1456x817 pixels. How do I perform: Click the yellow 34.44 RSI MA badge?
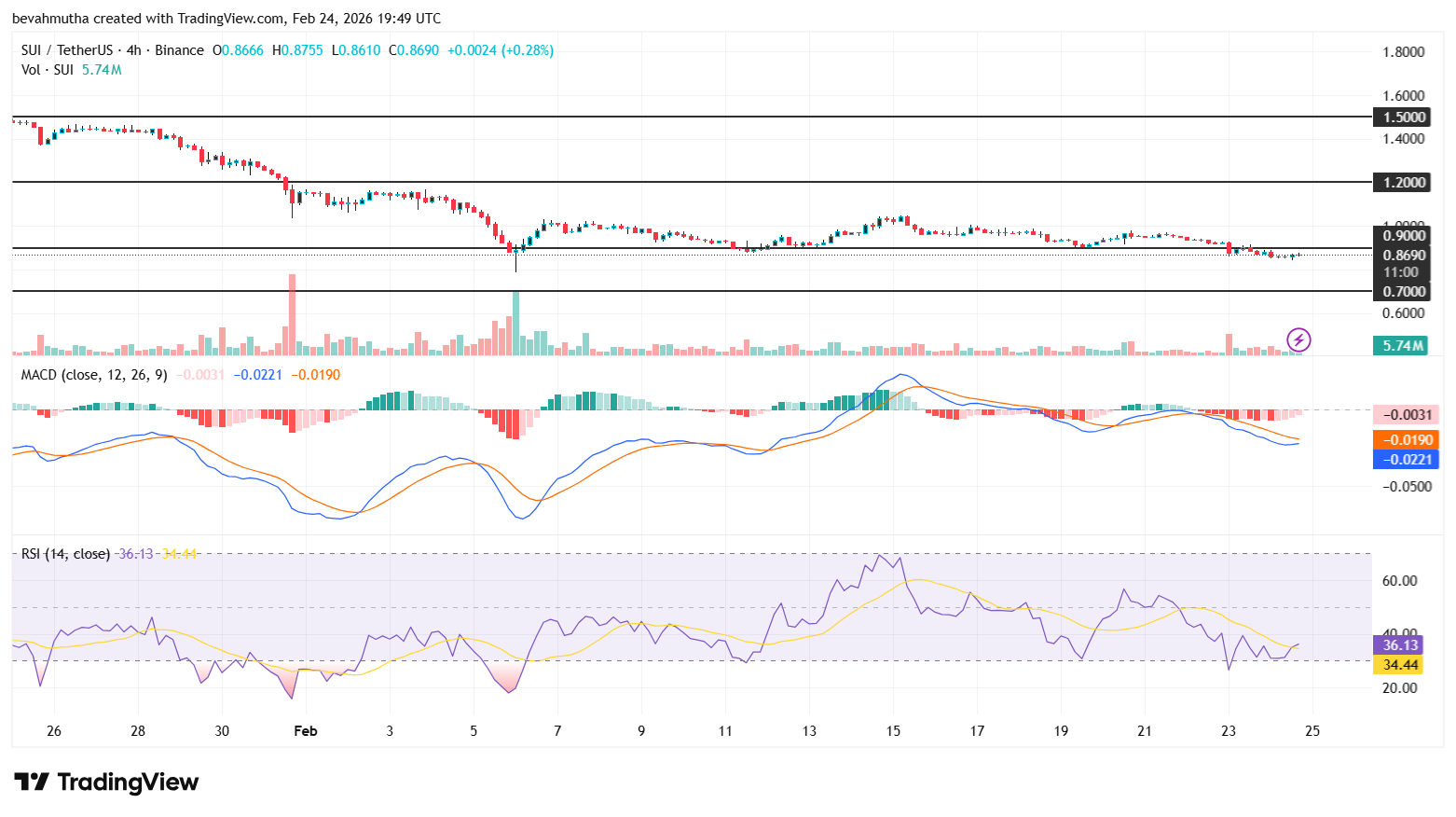pyautogui.click(x=1397, y=665)
